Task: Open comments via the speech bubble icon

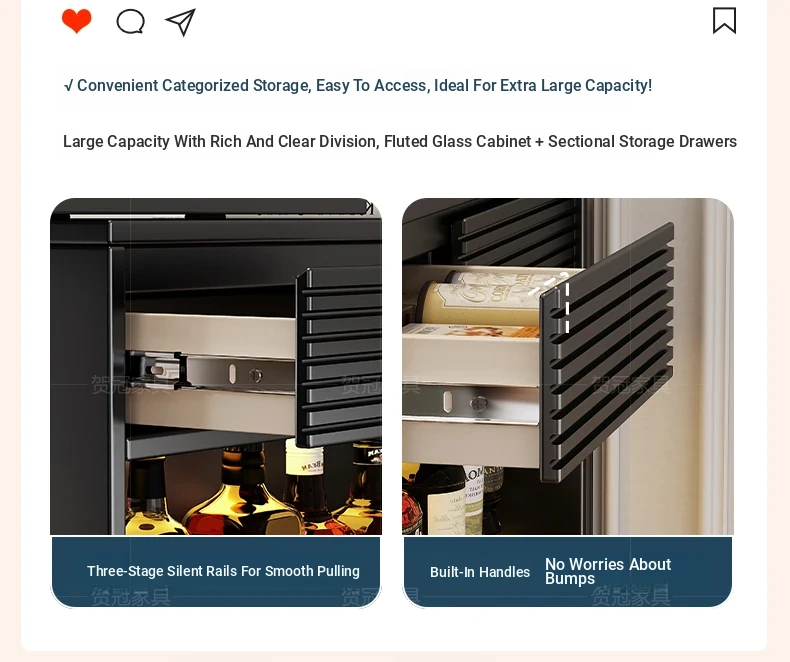Action: (130, 22)
